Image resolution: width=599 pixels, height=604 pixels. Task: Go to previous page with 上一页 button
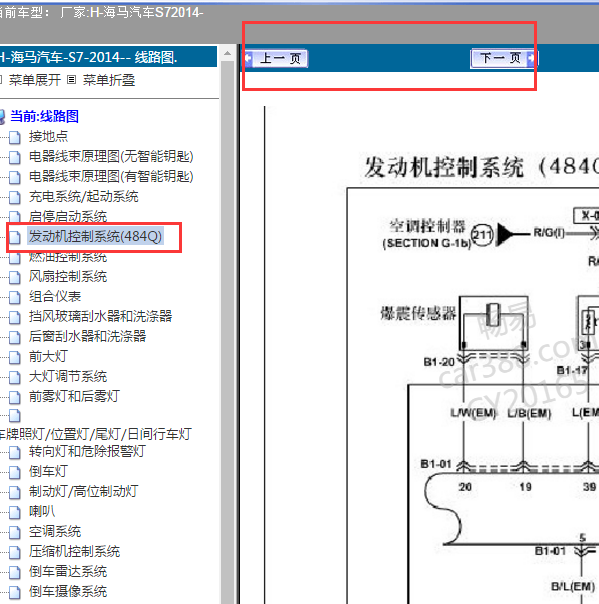tap(276, 59)
